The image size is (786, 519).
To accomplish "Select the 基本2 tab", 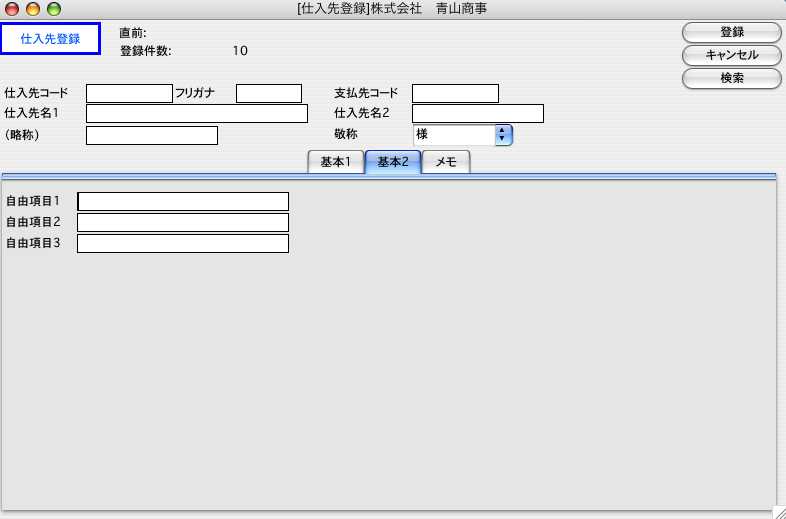I will pyautogui.click(x=392, y=163).
